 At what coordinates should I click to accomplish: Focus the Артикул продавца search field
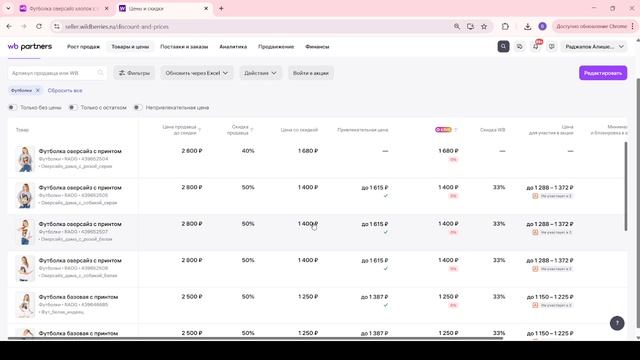coord(57,73)
